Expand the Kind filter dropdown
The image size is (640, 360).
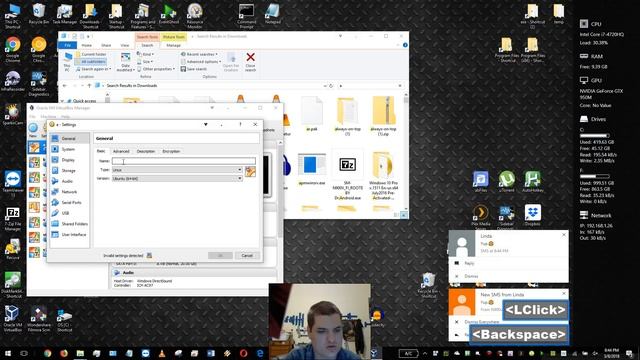pos(145,54)
